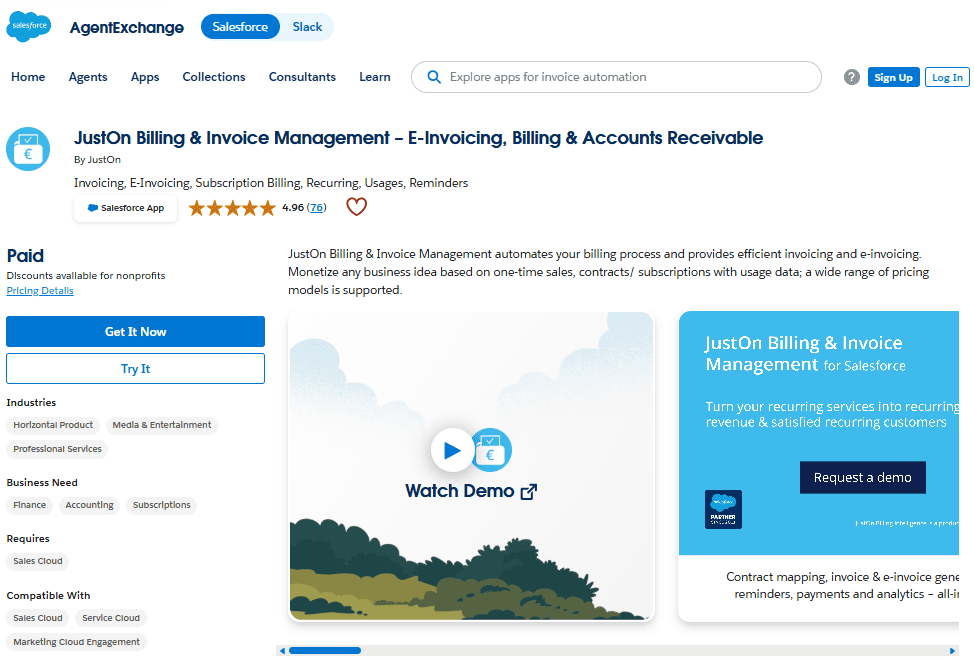Click Sales Cloud tag under Compatible With

pyautogui.click(x=37, y=618)
